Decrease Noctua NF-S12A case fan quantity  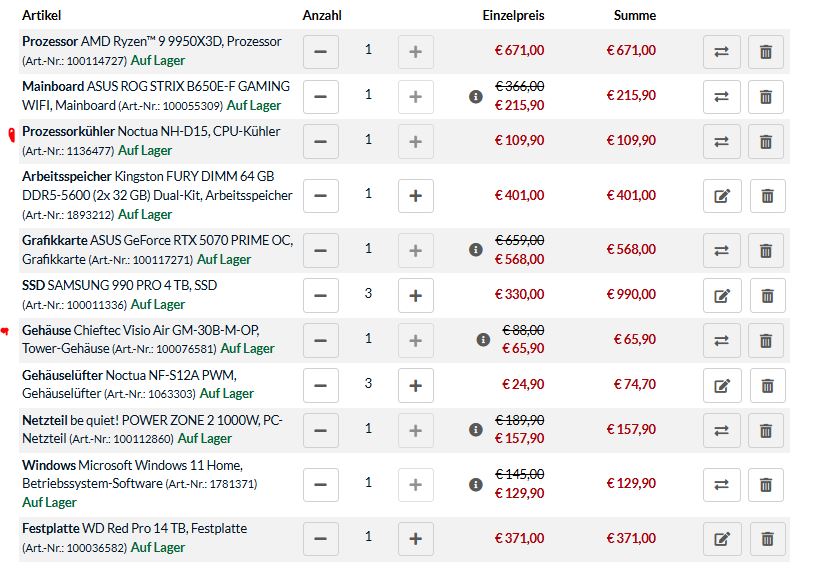point(321,386)
